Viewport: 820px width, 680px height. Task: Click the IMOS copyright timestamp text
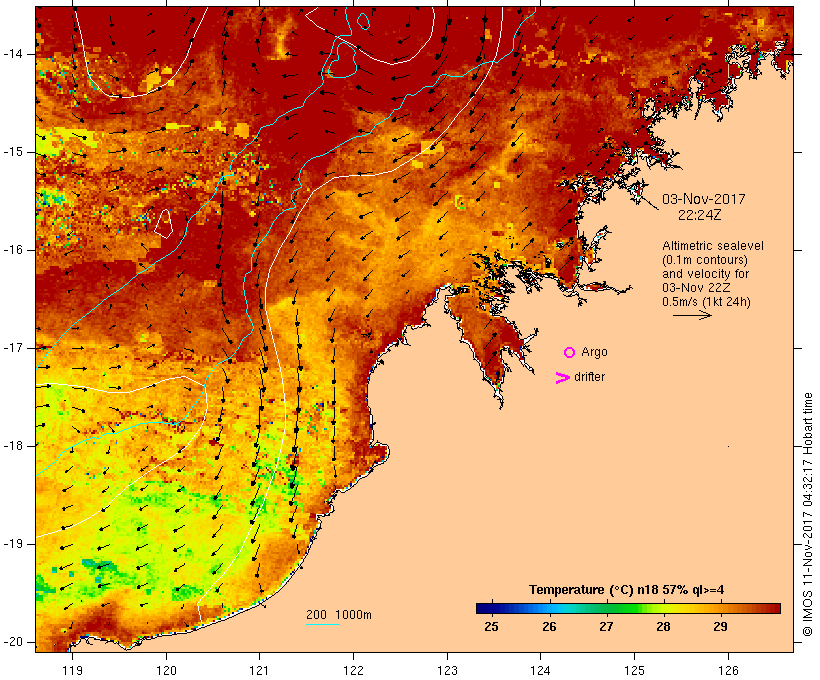click(808, 515)
